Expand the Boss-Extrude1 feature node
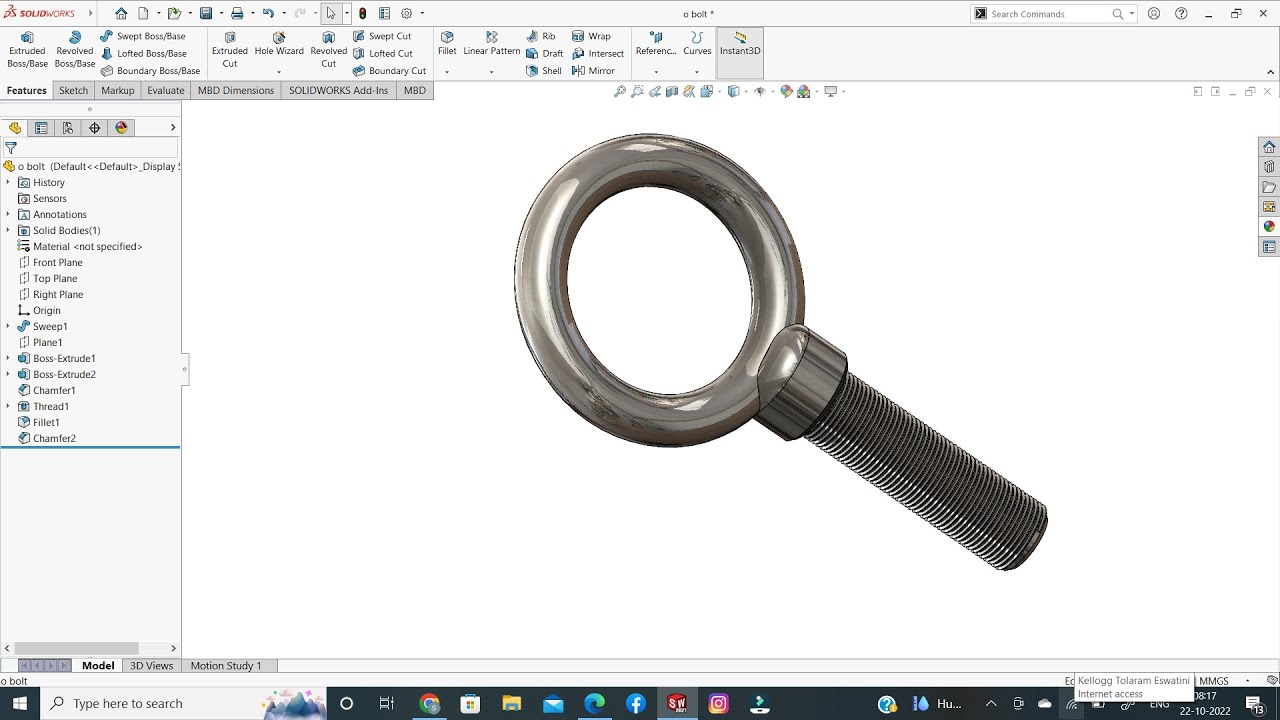The image size is (1280, 720). pos(8,358)
